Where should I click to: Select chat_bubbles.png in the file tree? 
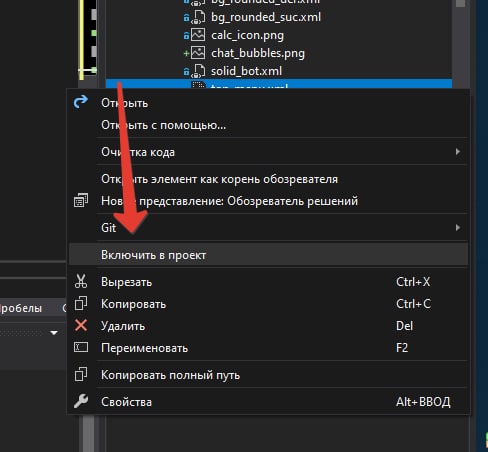258,53
